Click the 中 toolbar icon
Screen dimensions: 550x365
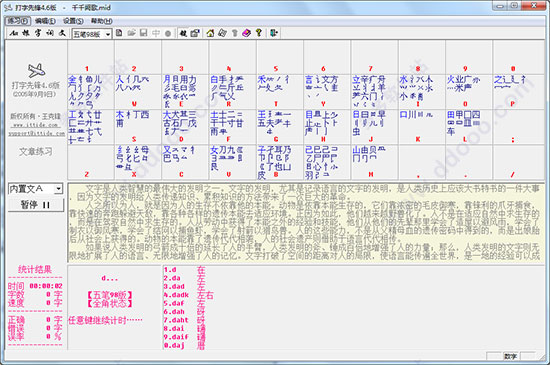tap(156, 33)
